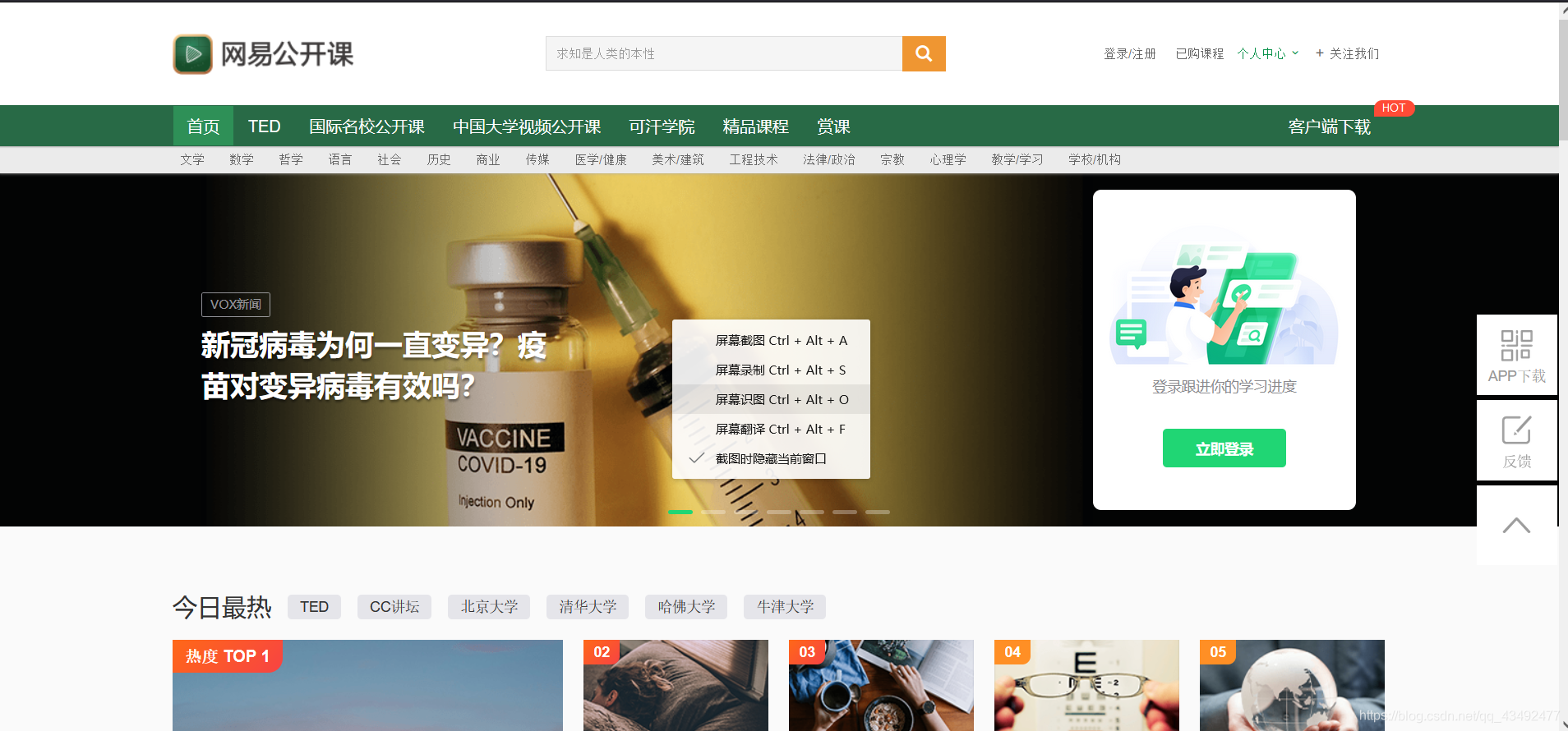Screen dimensions: 1568x731
Task: Select the 社会 category
Action: (390, 159)
